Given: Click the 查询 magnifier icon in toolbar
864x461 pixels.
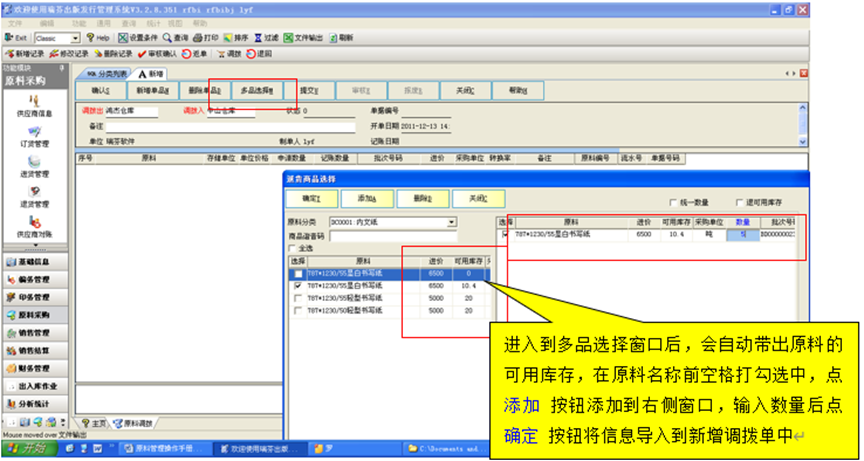Looking at the screenshot, I should tap(168, 38).
